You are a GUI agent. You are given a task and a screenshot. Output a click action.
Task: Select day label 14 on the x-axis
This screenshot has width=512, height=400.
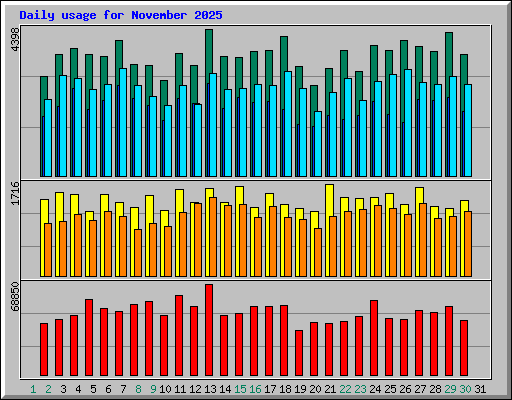click(x=225, y=389)
